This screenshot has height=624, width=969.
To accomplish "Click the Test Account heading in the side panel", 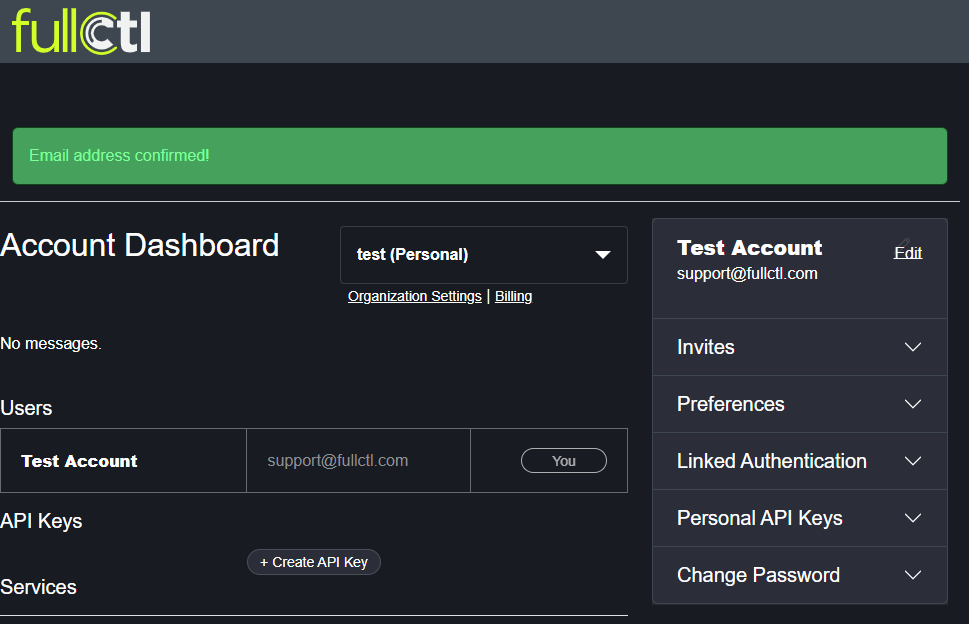I will (x=750, y=248).
